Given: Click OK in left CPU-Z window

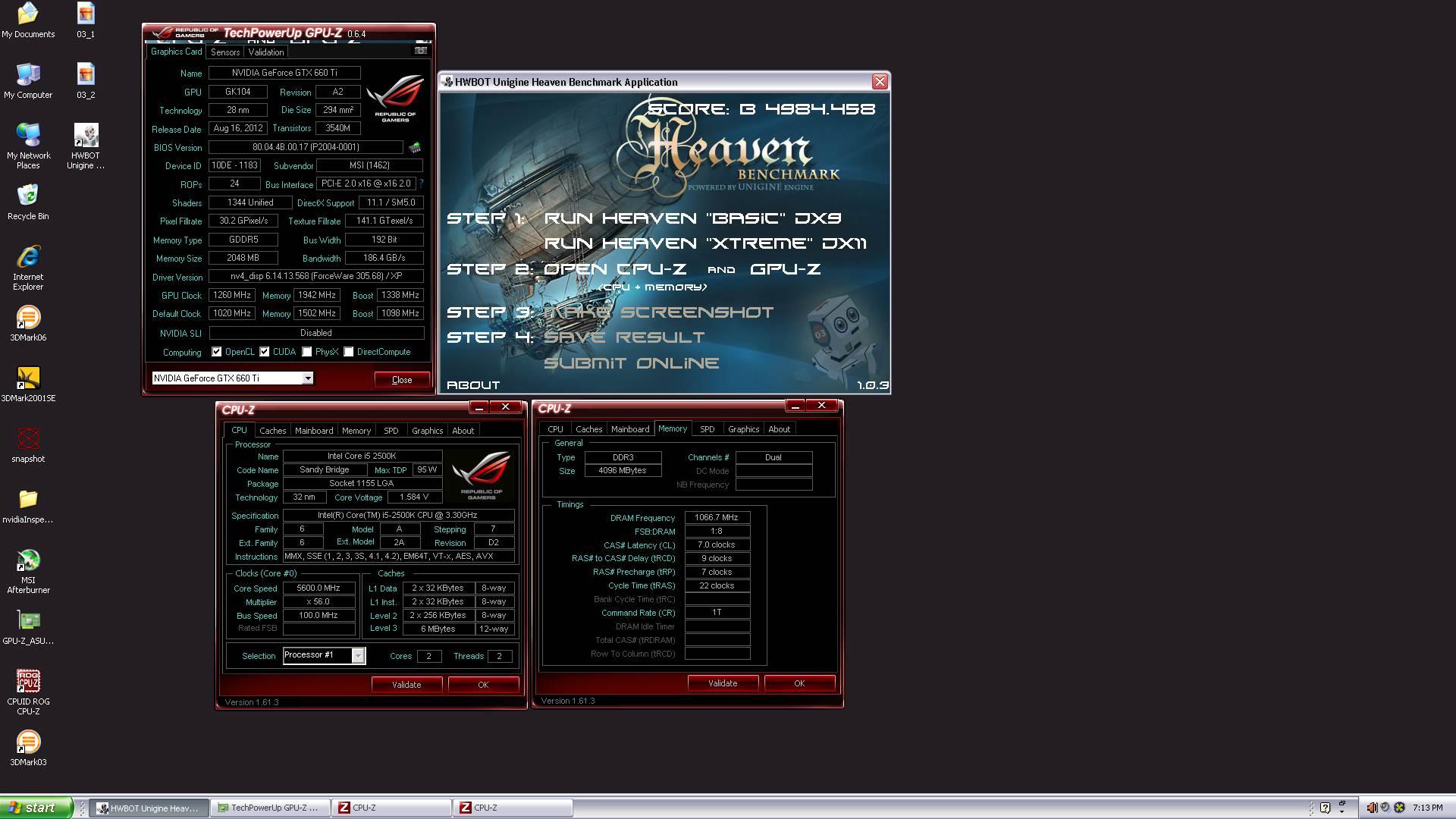Looking at the screenshot, I should tap(483, 685).
